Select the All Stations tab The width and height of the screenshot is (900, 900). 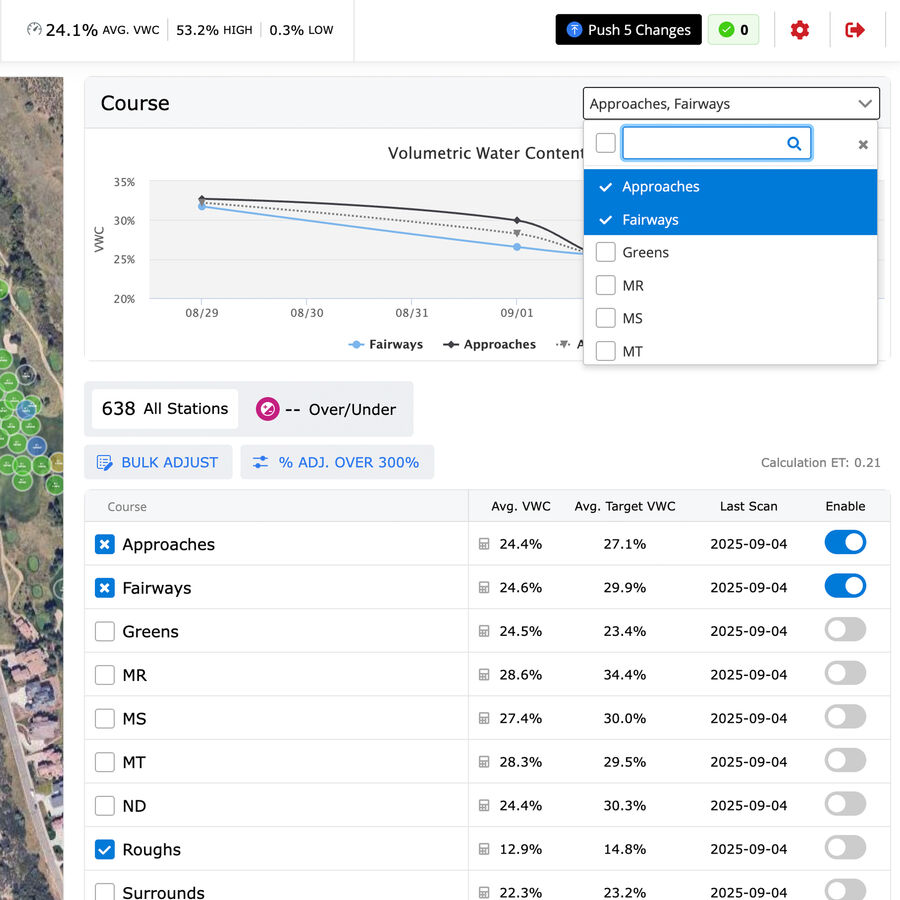pos(165,409)
